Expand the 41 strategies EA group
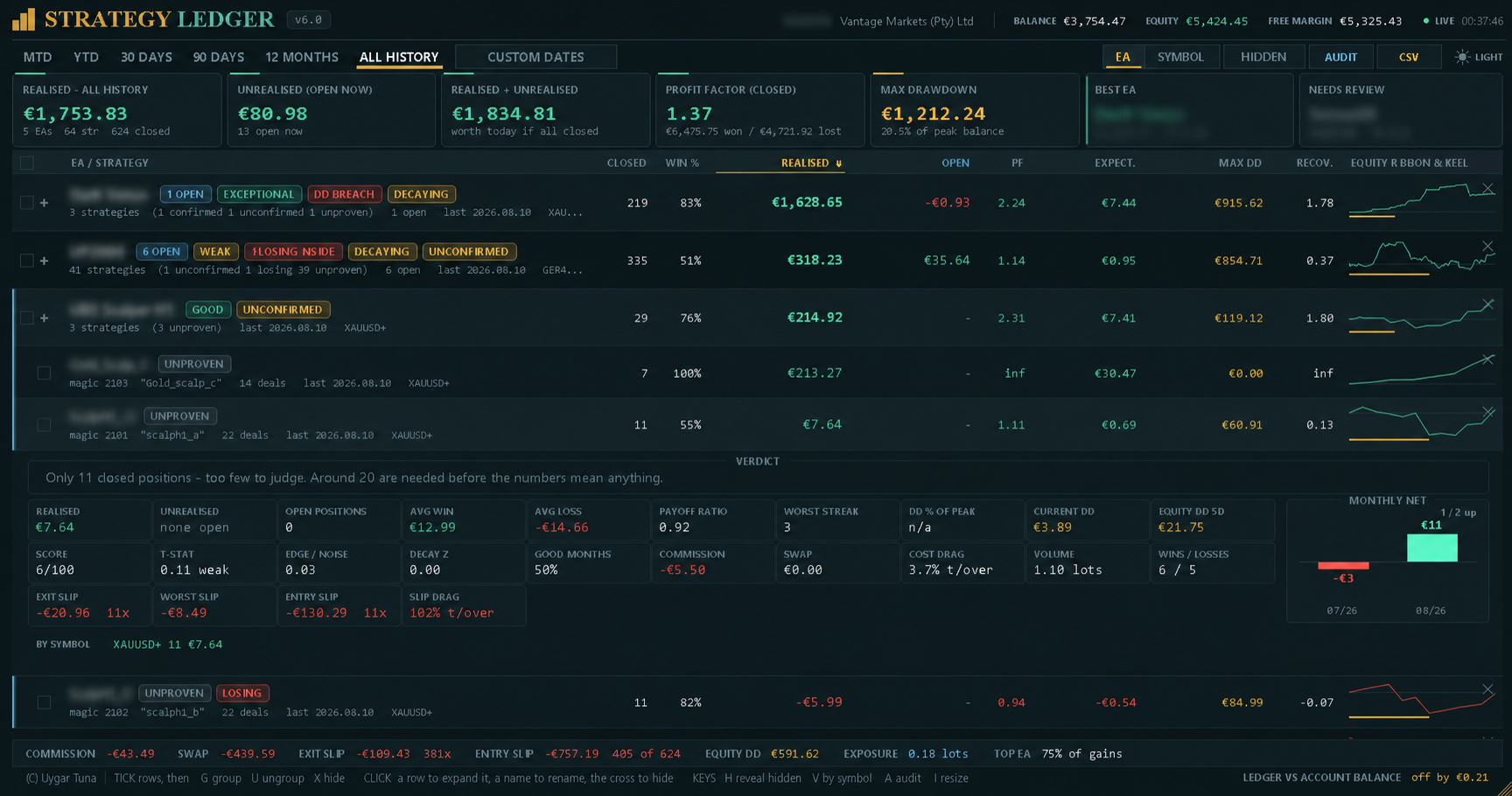 [44, 261]
